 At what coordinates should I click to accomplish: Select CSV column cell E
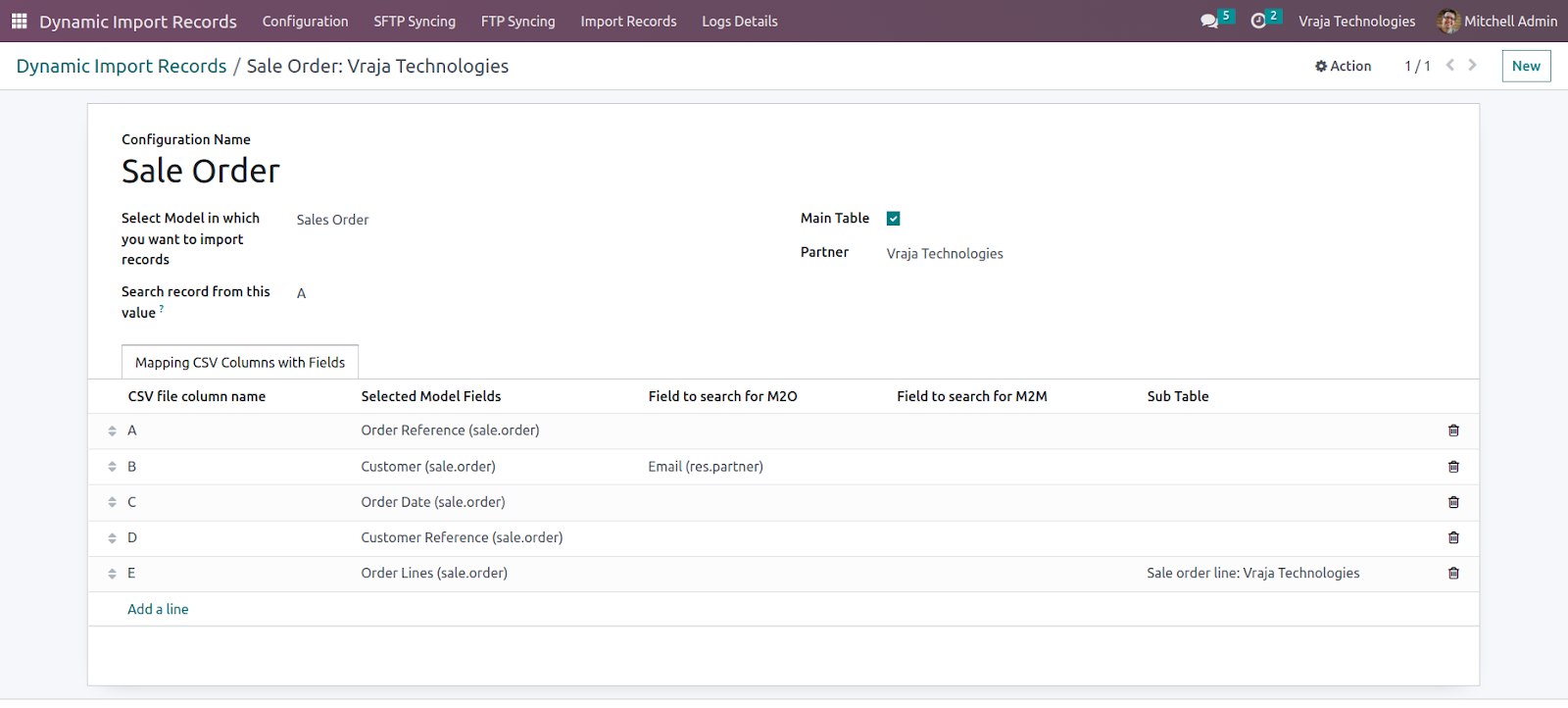coord(131,573)
